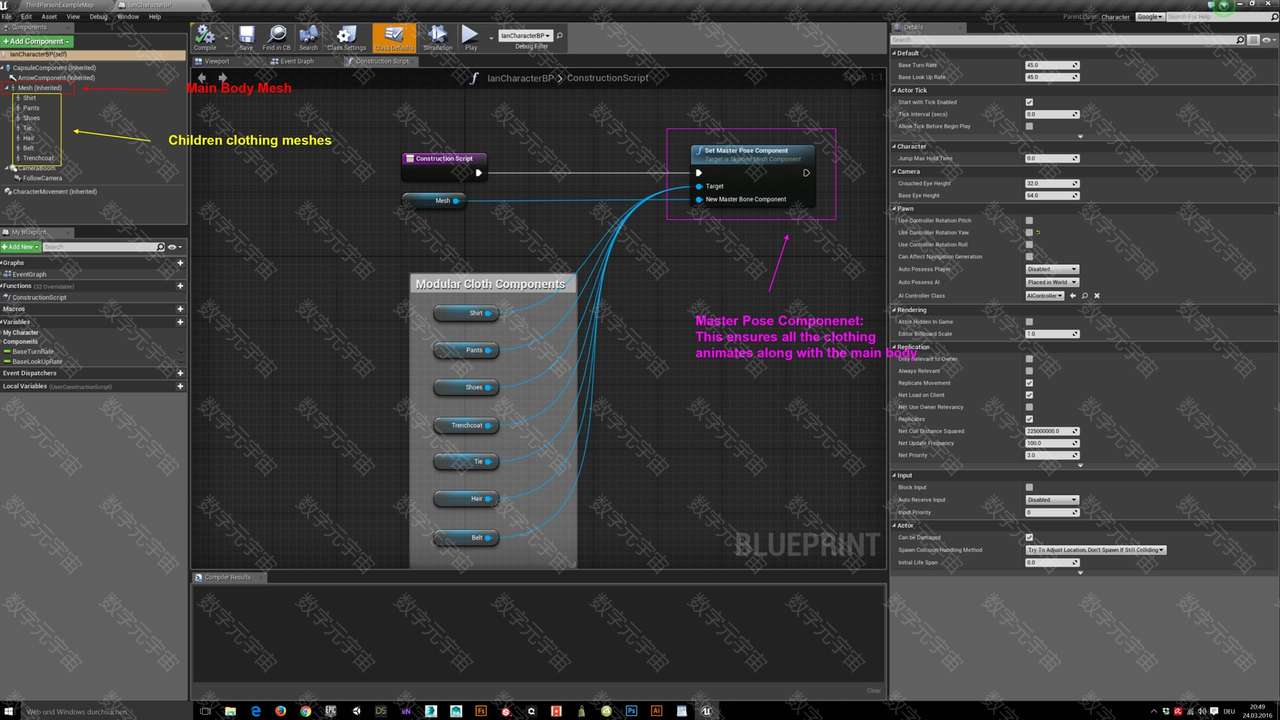
Task: Switch to the Event Graph tab
Action: [x=297, y=61]
